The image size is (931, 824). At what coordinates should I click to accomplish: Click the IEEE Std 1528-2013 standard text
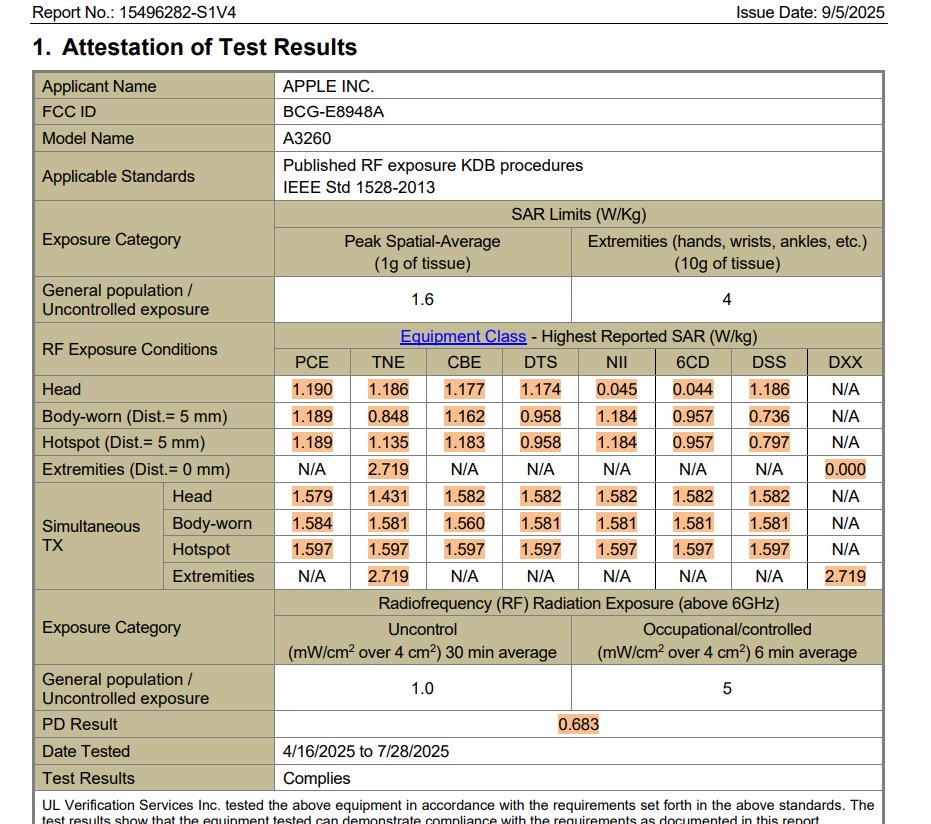[359, 187]
